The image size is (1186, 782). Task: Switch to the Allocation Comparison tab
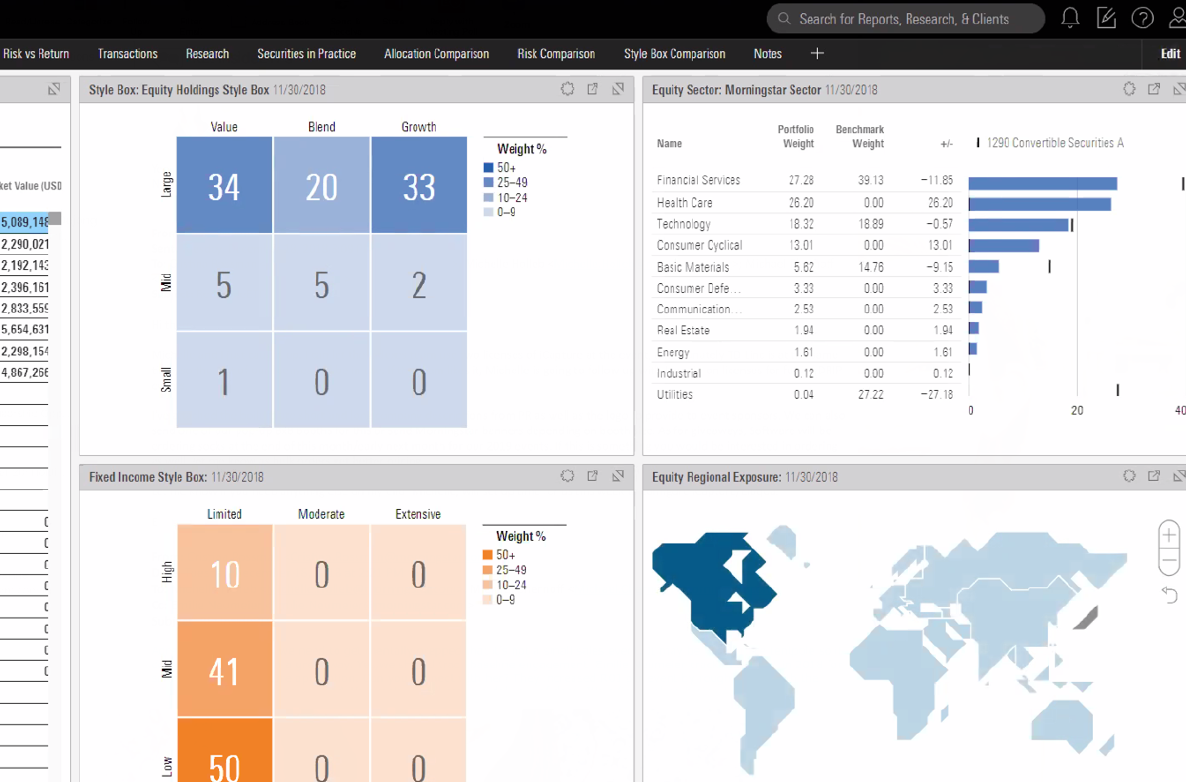pos(436,54)
